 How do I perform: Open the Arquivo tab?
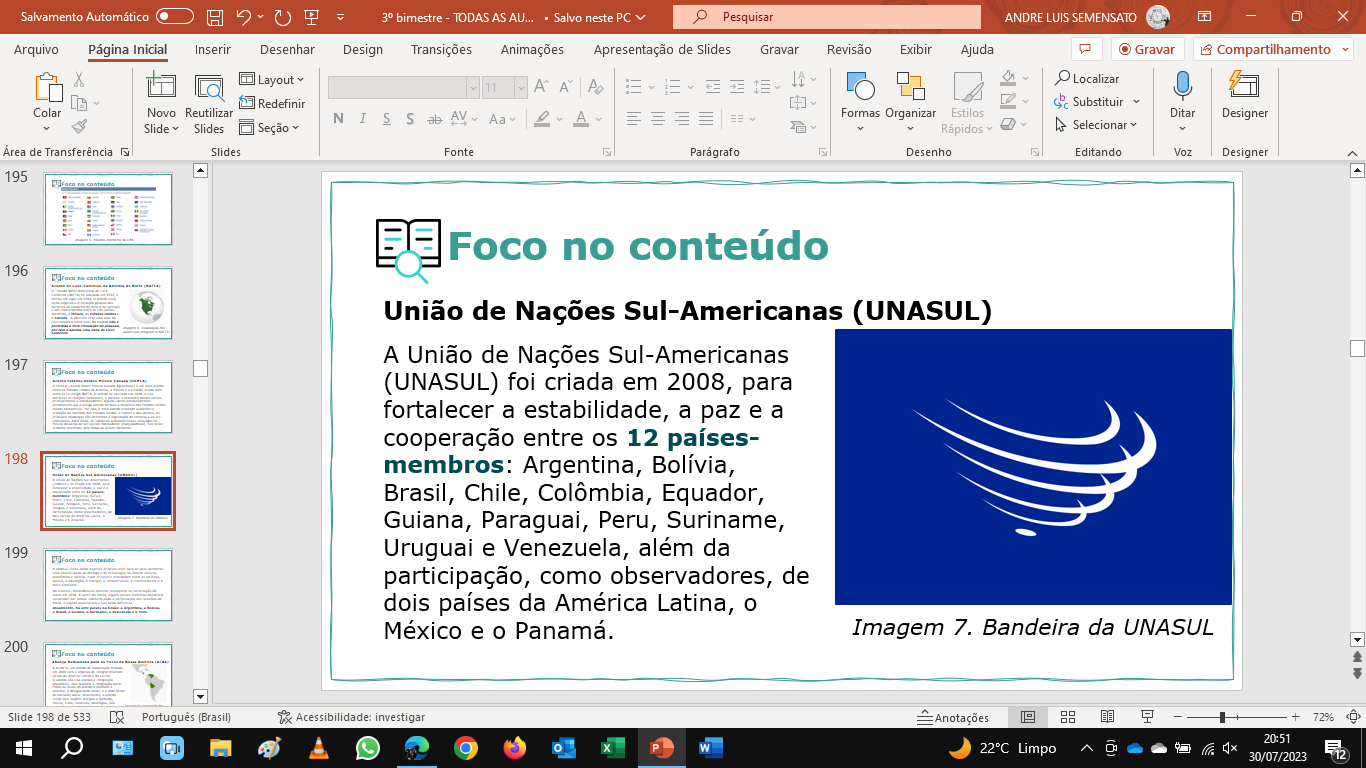36,49
